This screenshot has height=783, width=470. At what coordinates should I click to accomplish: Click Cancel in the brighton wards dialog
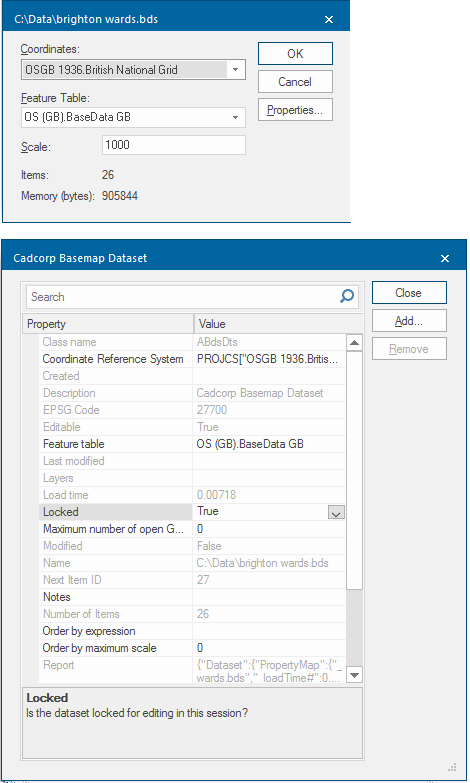(295, 81)
